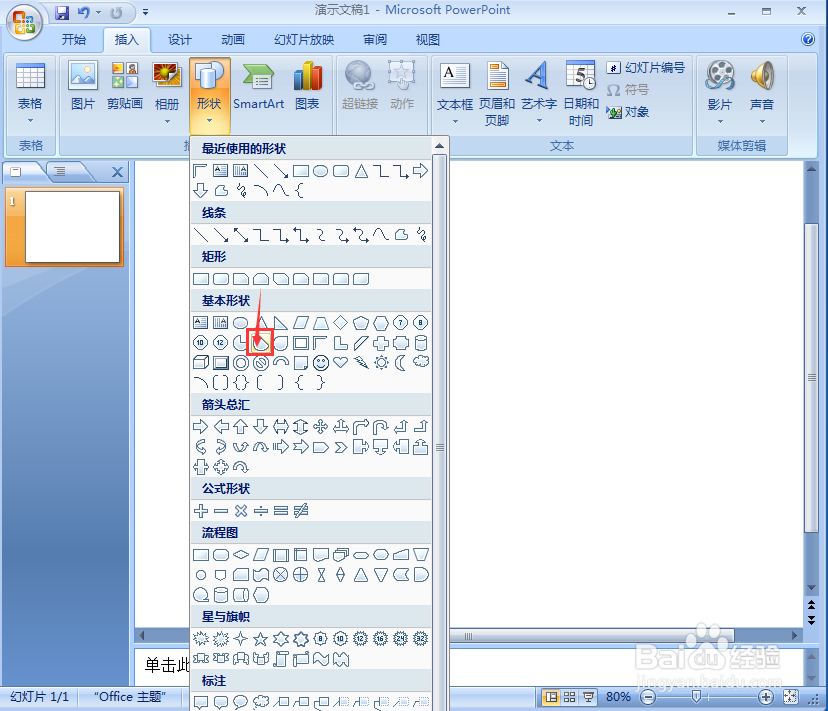Image resolution: width=828 pixels, height=711 pixels.
Task: Open the Clip Art pane
Action: pos(125,86)
